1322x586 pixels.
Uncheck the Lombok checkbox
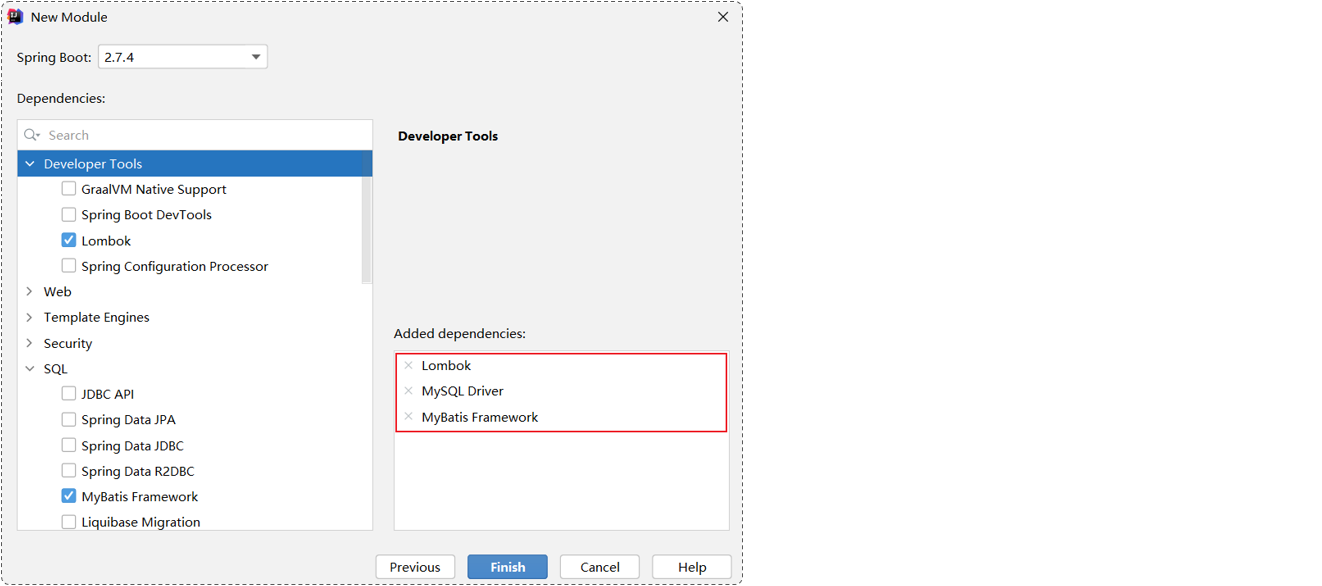click(69, 240)
